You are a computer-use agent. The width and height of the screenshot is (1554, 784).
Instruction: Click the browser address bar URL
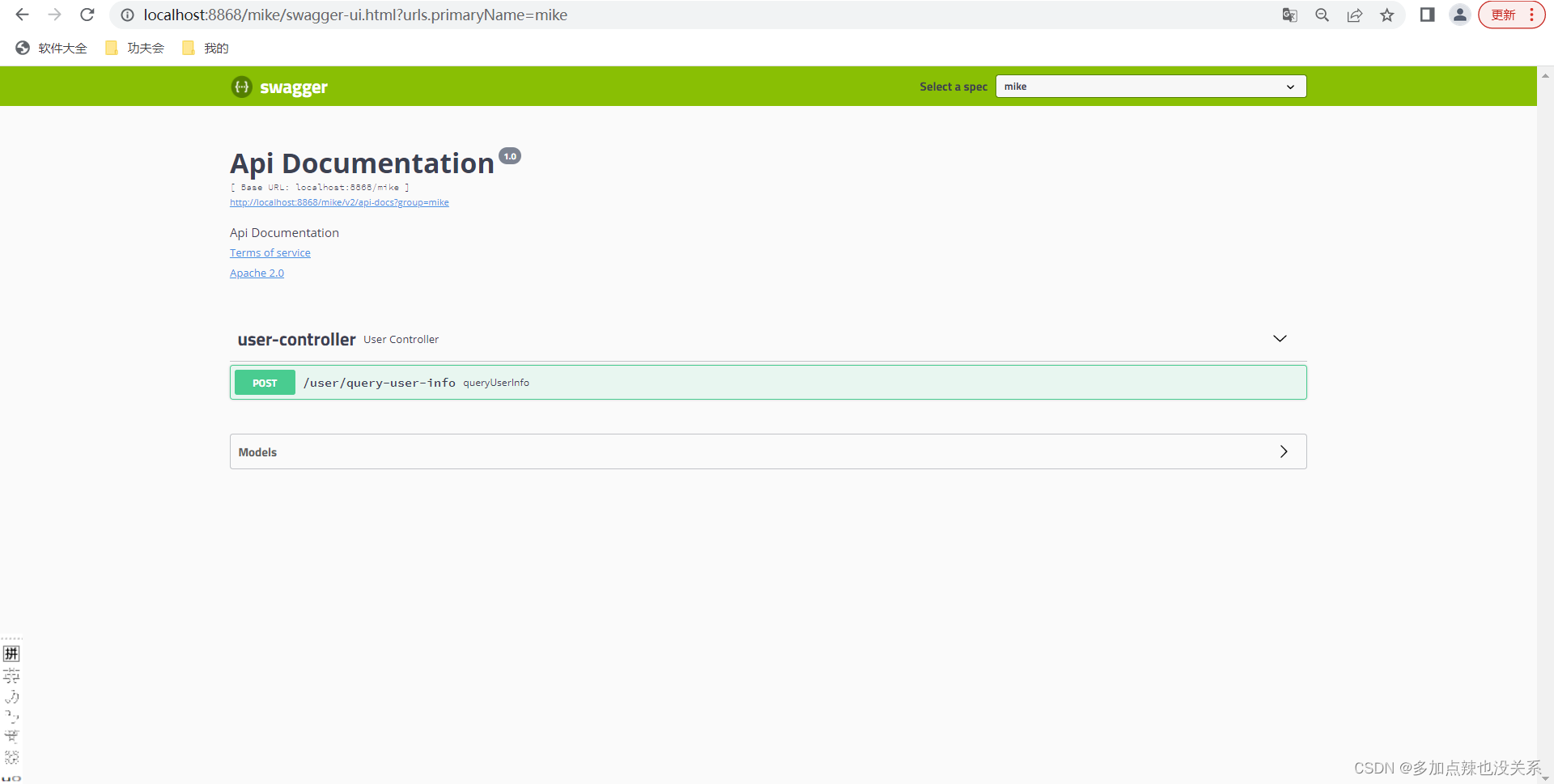[355, 15]
